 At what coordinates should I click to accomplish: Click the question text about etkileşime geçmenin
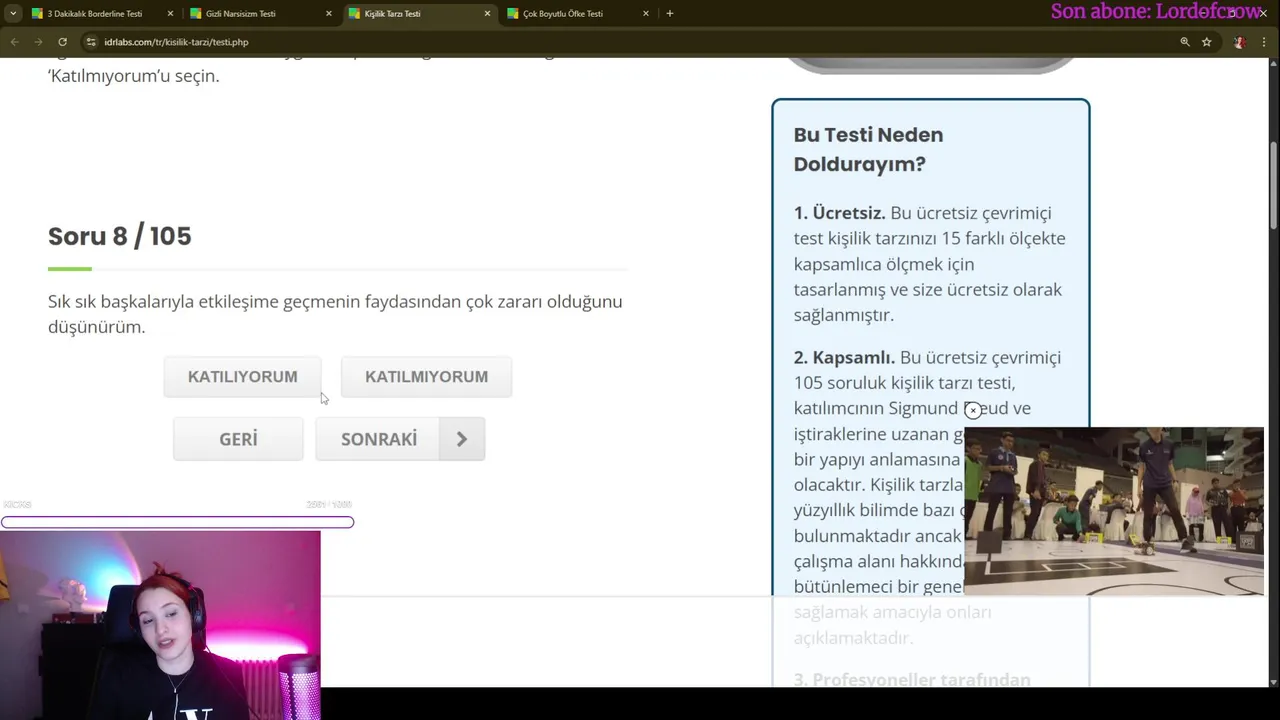pos(335,314)
